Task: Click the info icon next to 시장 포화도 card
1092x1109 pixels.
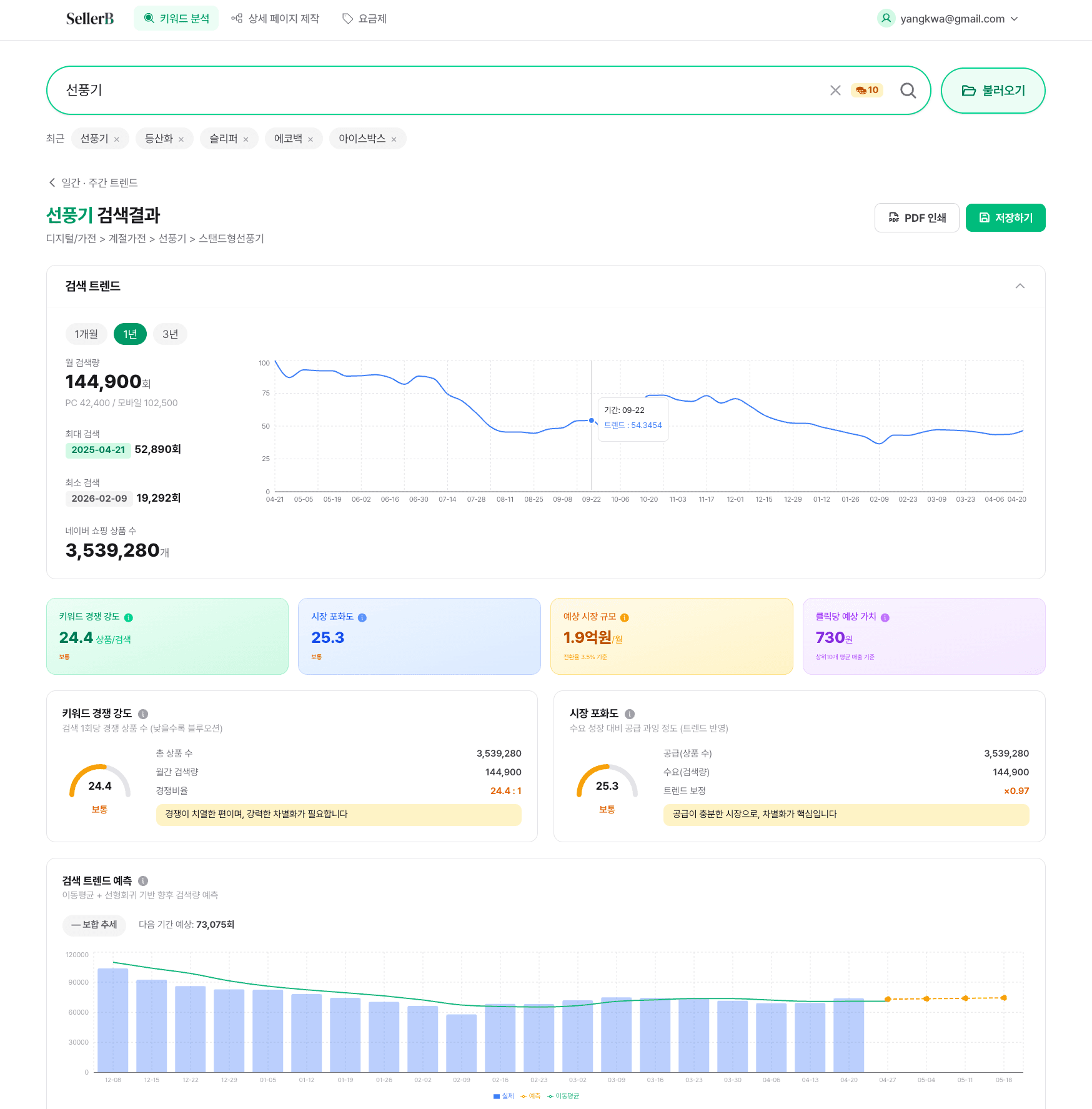Action: (362, 617)
